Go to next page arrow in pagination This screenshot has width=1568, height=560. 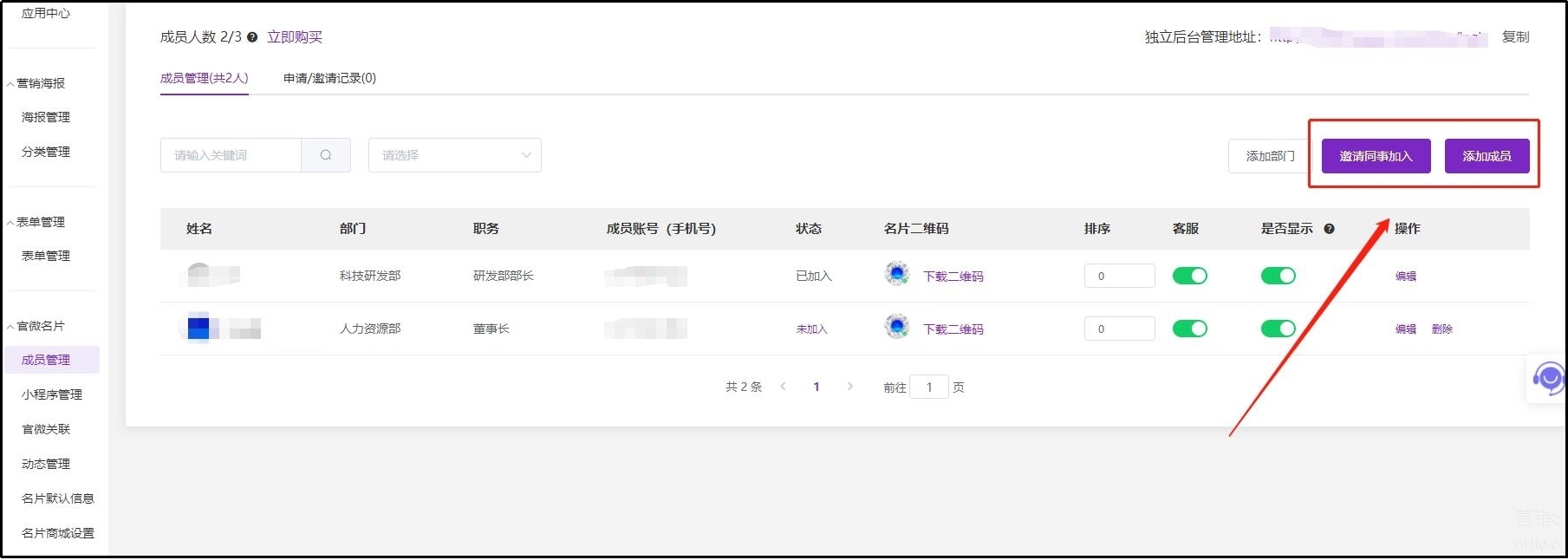coord(849,387)
